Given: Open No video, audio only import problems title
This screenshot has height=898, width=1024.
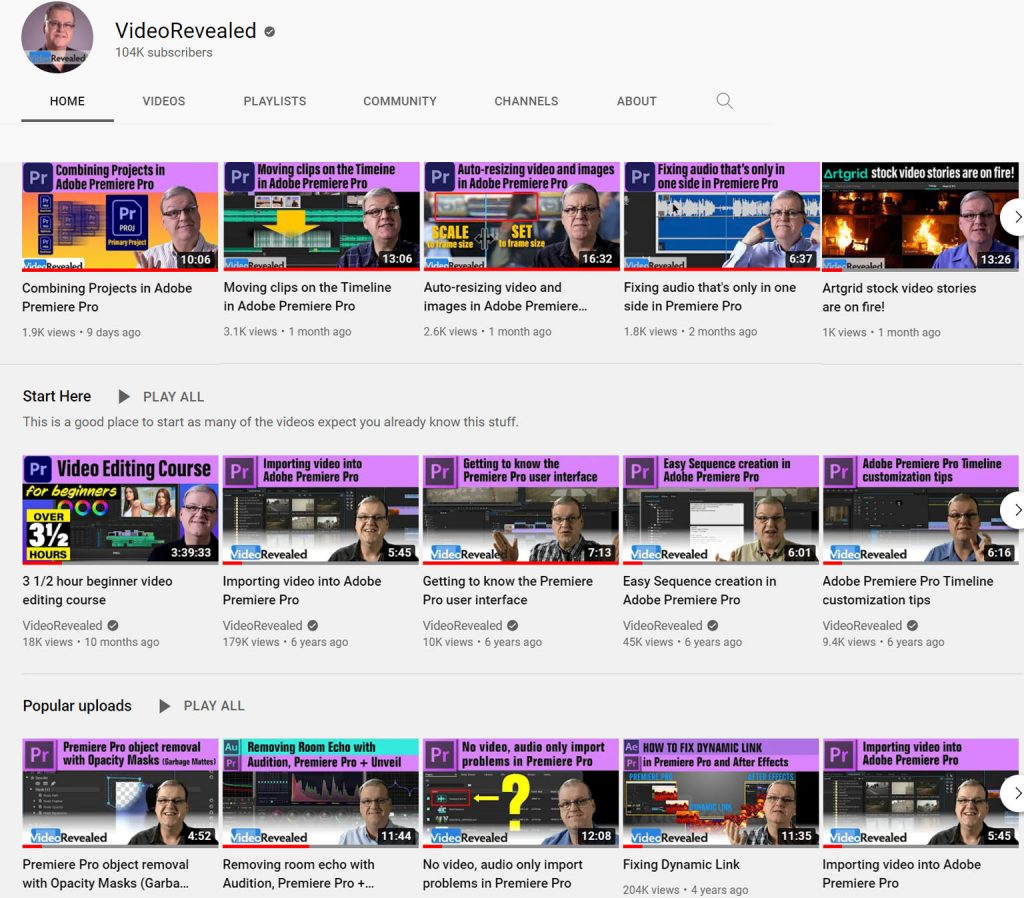Looking at the screenshot, I should 502,874.
